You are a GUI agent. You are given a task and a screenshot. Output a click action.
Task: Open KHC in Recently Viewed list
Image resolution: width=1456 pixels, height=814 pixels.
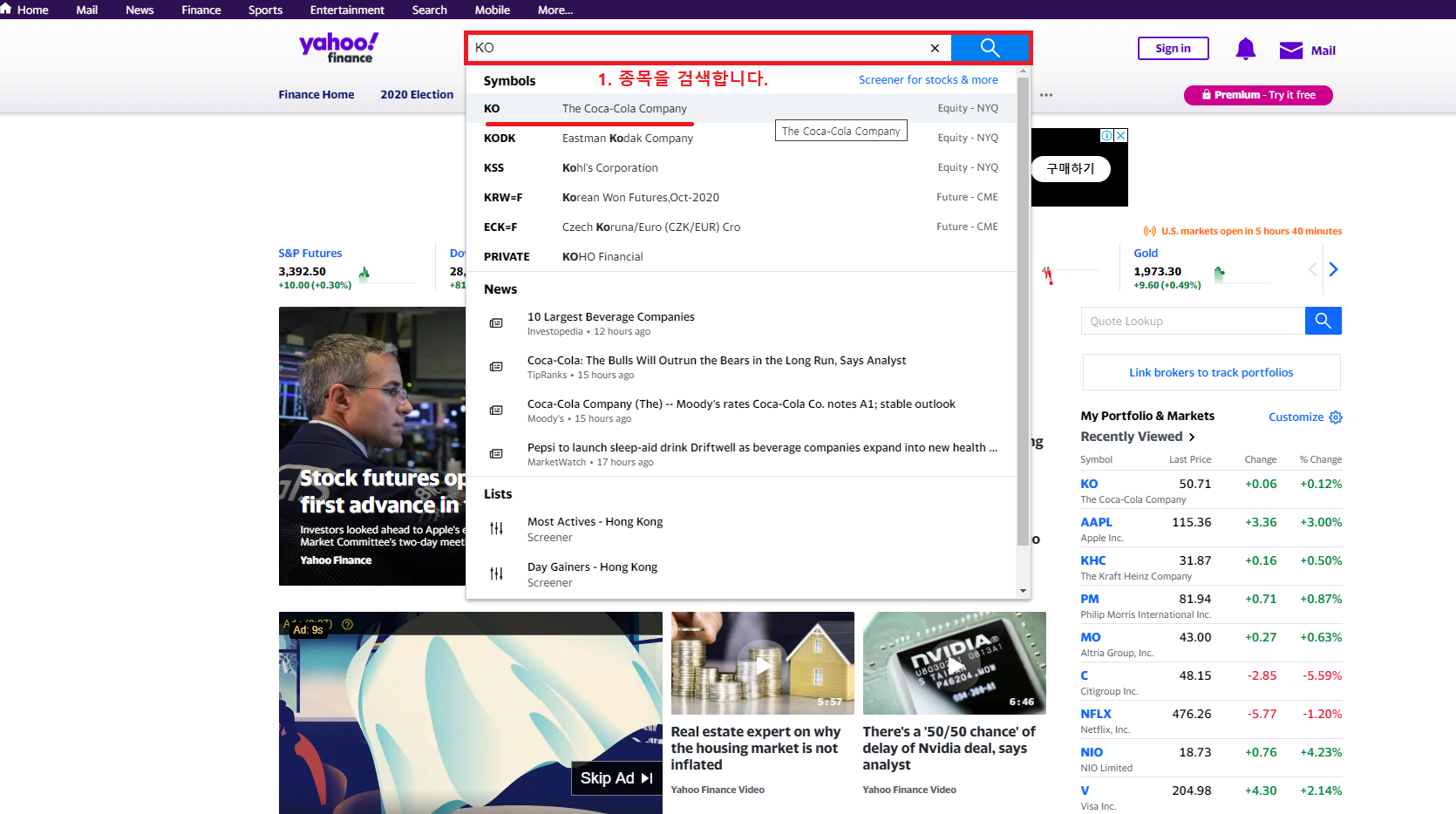1093,560
